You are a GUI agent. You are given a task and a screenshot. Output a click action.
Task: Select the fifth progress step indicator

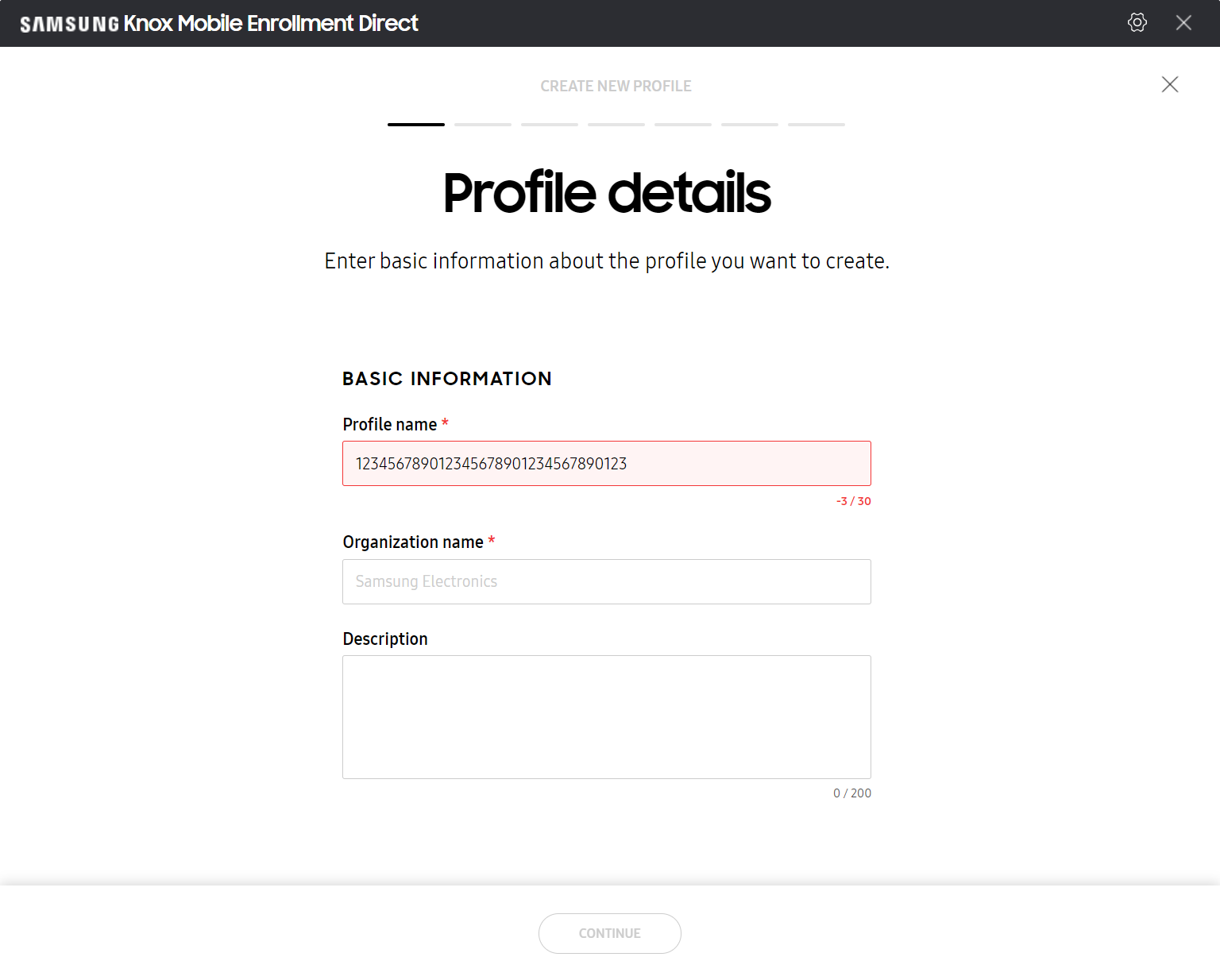coord(683,125)
